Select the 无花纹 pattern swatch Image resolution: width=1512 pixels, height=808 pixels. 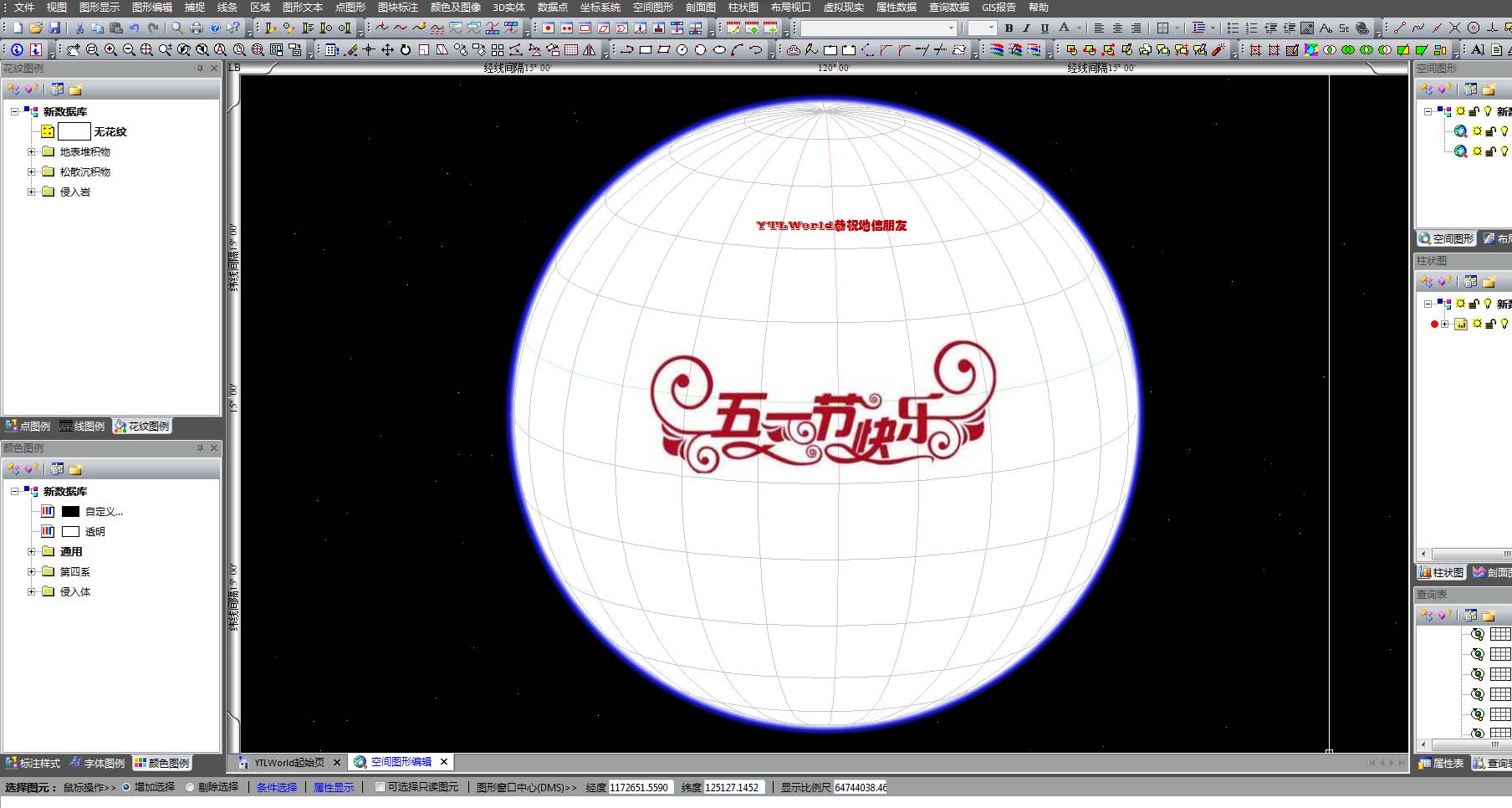(74, 131)
